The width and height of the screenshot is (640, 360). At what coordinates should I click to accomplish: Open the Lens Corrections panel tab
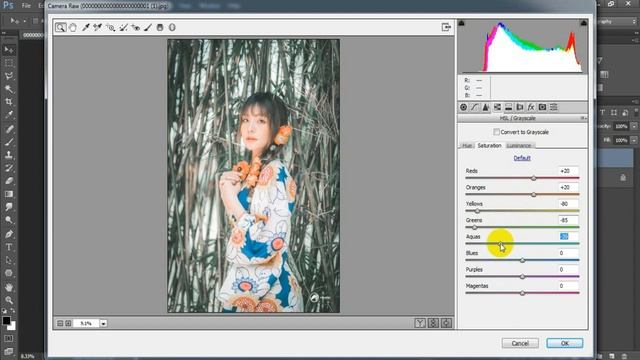[x=520, y=107]
